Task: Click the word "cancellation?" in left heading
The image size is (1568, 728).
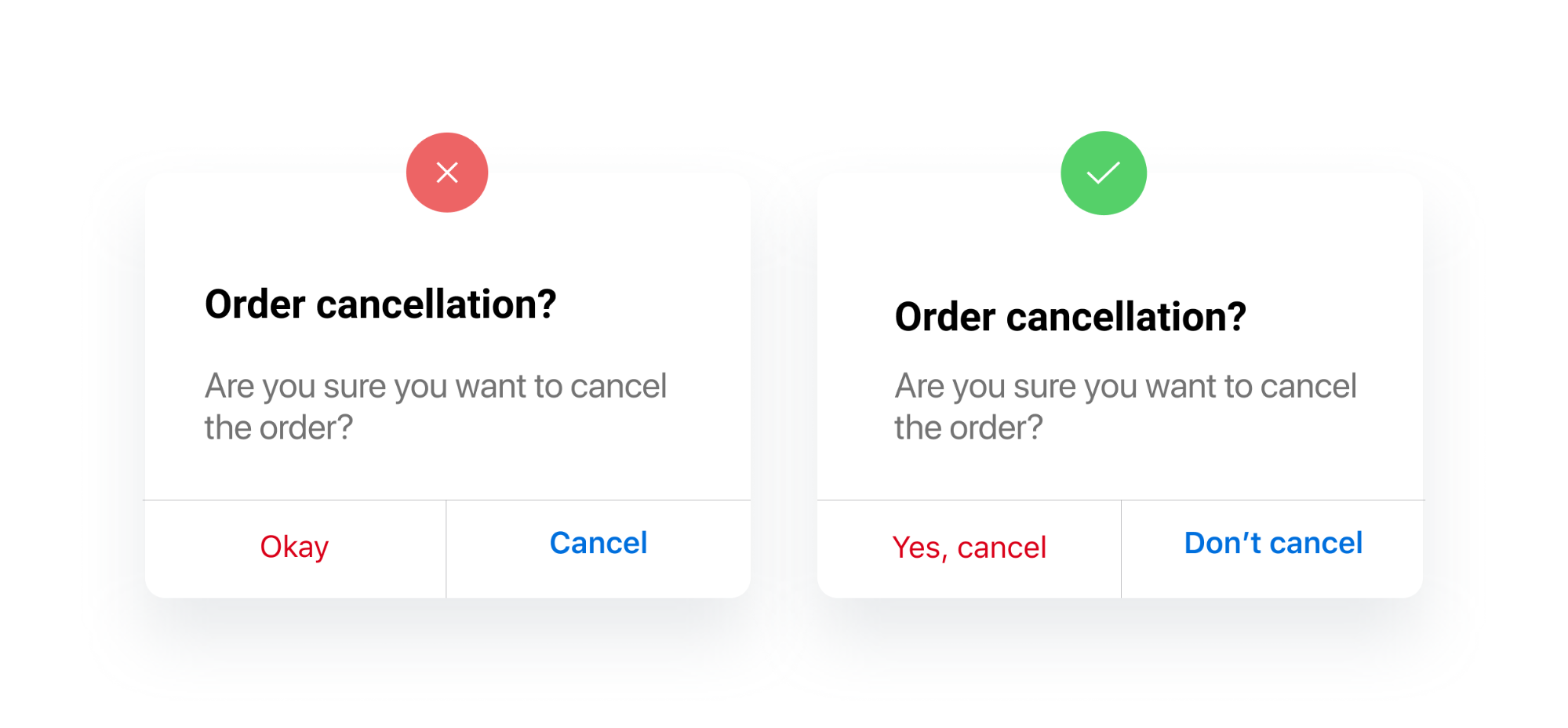Action: click(436, 304)
